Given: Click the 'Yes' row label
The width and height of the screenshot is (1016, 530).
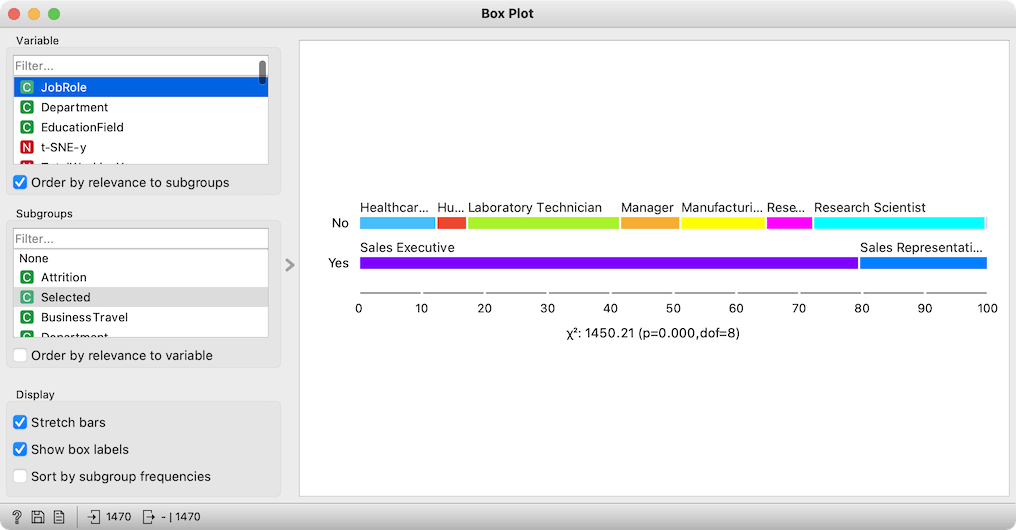Looking at the screenshot, I should pyautogui.click(x=338, y=263).
